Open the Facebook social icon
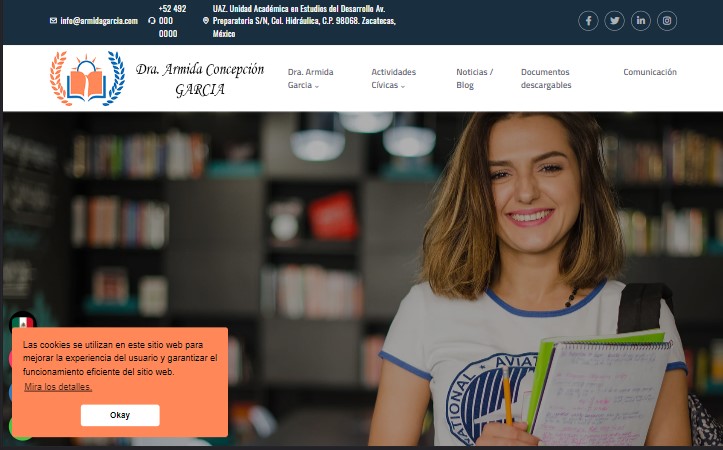Image resolution: width=723 pixels, height=450 pixels. click(588, 21)
